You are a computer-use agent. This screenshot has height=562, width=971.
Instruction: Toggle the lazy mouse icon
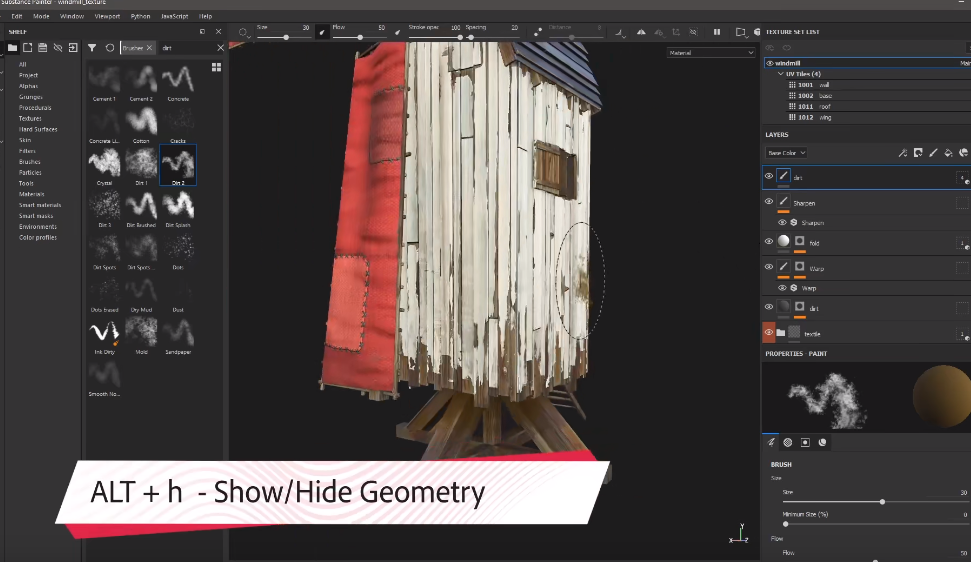pyautogui.click(x=538, y=32)
